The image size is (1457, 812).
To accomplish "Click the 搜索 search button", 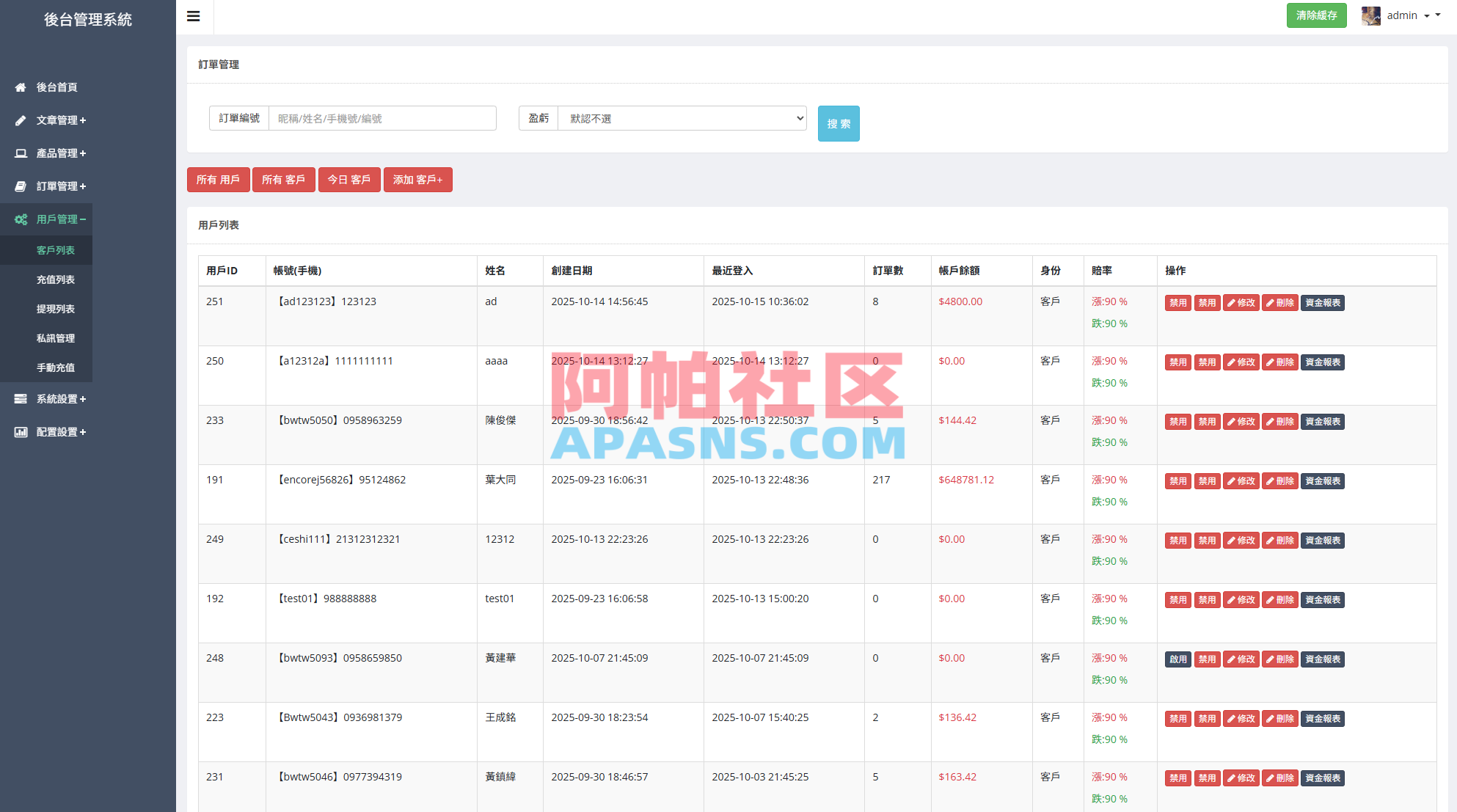I will [839, 123].
